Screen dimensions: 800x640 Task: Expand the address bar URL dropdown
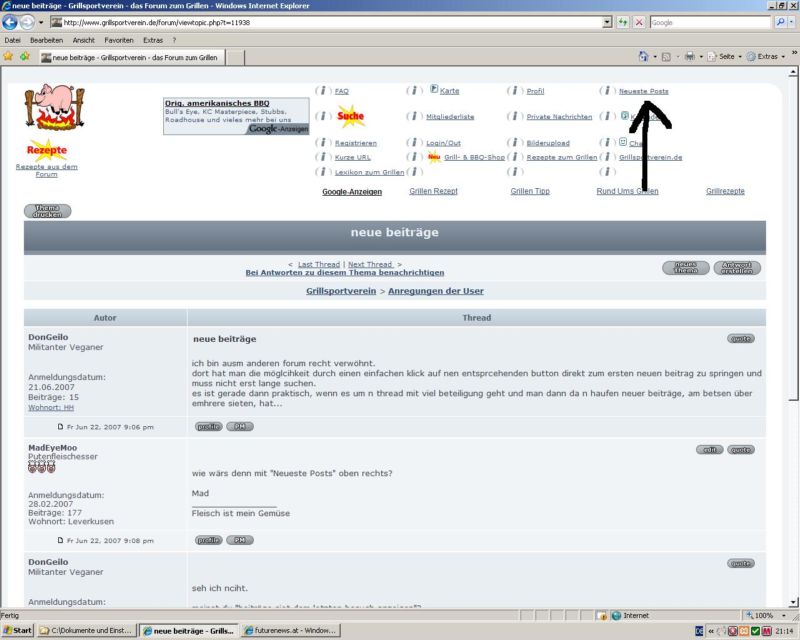[x=607, y=22]
